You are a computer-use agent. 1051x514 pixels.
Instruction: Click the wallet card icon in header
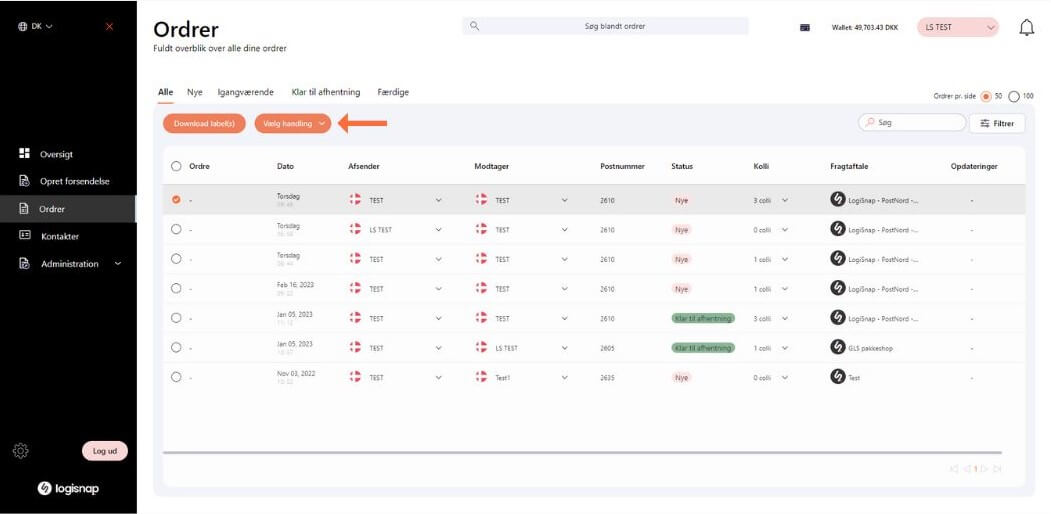coord(805,28)
